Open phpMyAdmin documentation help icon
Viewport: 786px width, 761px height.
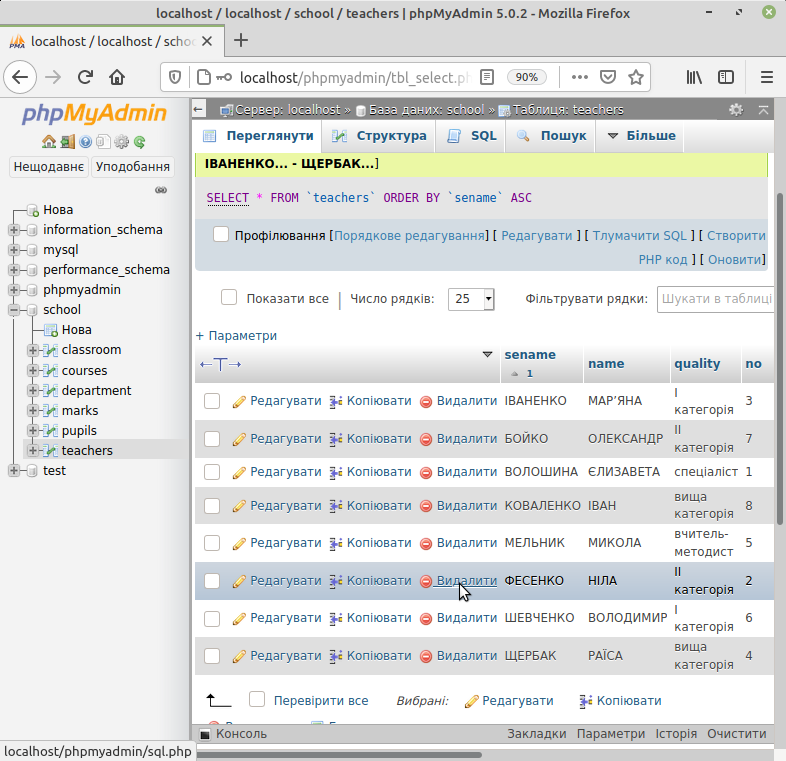[85, 142]
